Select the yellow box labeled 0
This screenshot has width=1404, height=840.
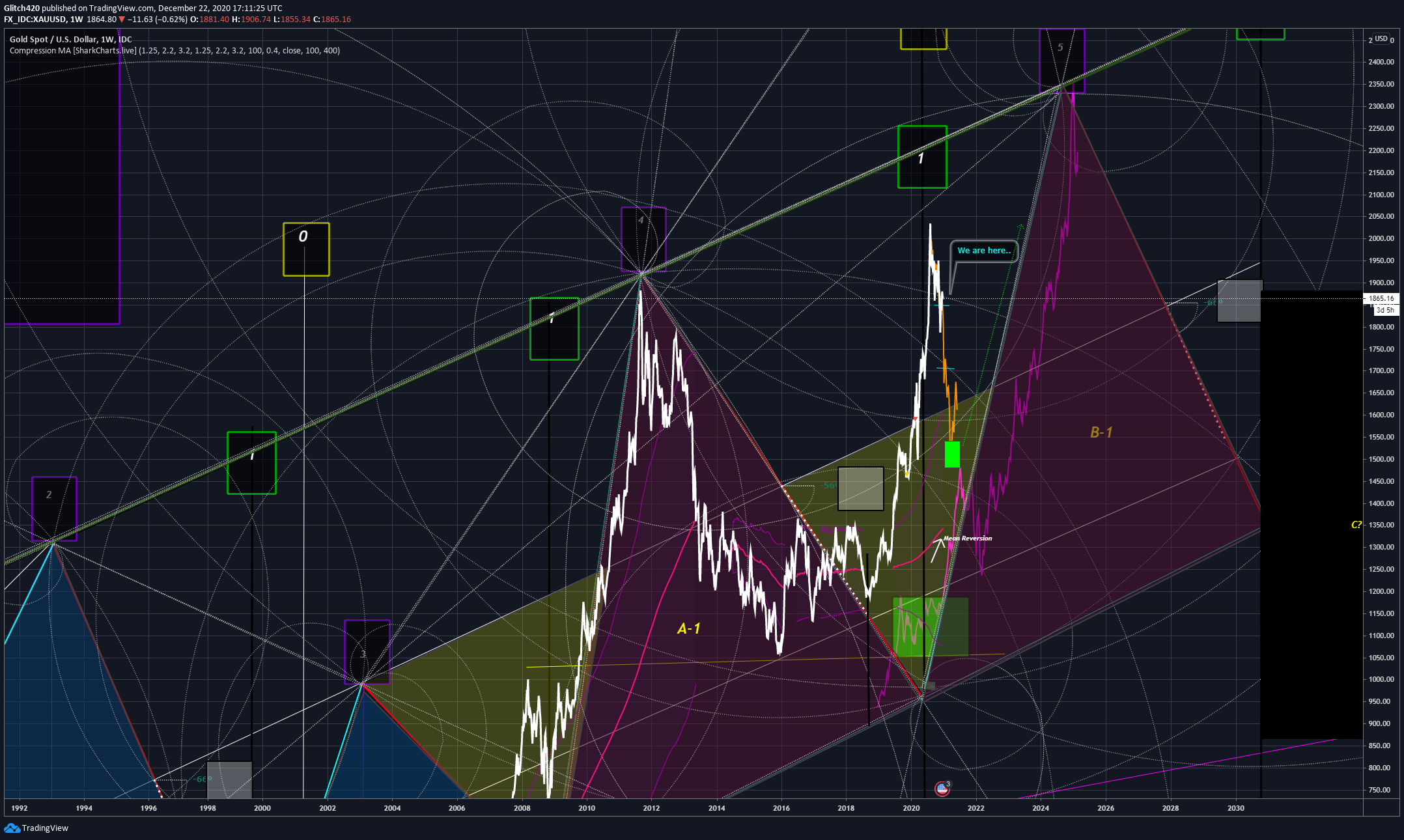[306, 249]
